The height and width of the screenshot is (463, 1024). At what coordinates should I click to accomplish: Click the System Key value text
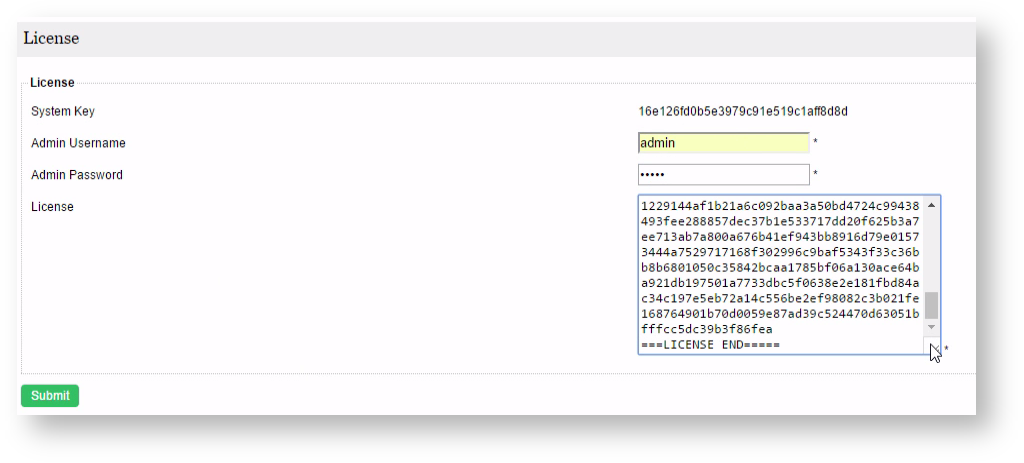[744, 111]
